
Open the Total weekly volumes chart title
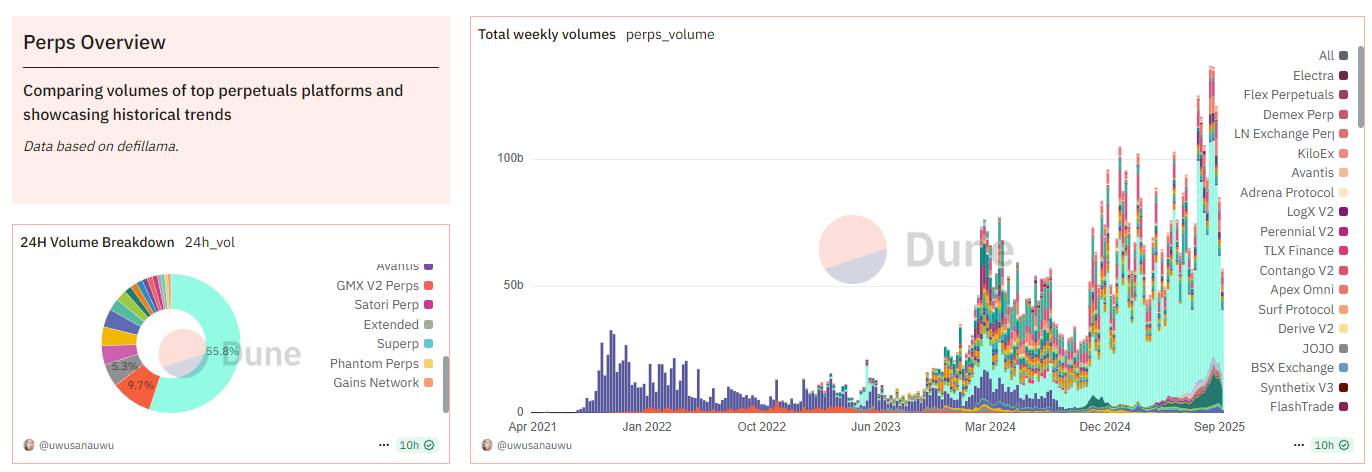[547, 34]
